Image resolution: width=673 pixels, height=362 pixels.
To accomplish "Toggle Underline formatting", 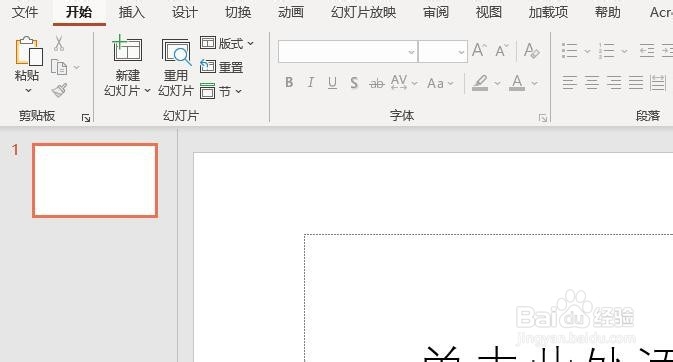I will point(332,82).
